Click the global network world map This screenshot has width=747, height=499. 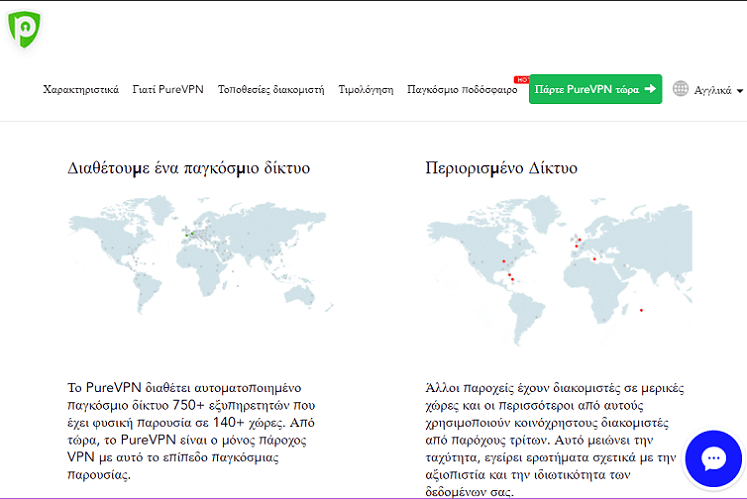point(200,254)
